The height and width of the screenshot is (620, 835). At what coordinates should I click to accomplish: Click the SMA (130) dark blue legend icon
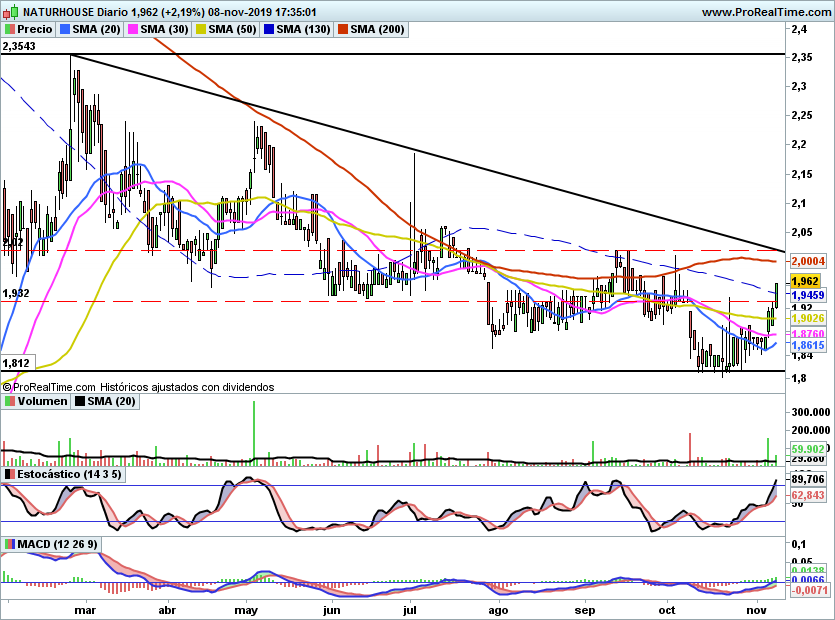(269, 29)
